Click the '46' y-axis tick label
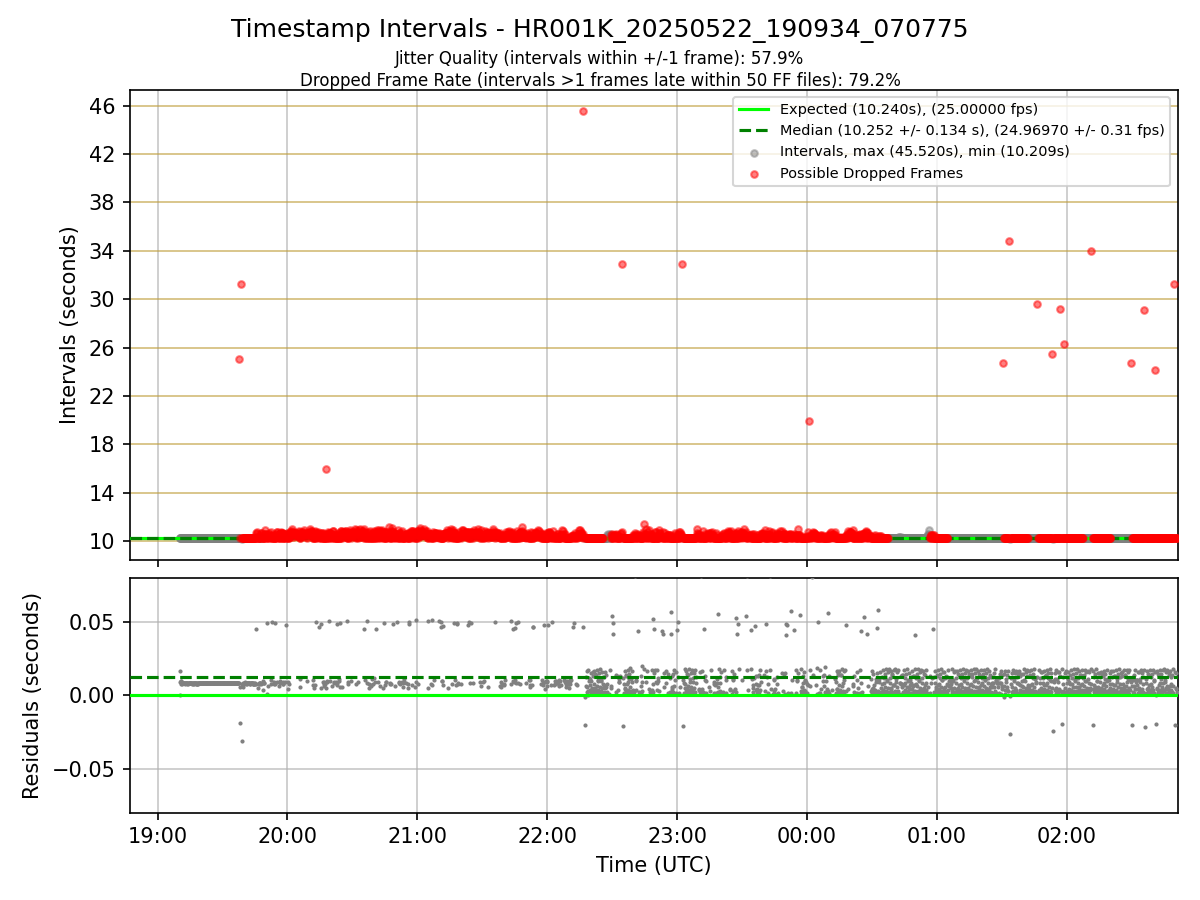 click(x=104, y=106)
